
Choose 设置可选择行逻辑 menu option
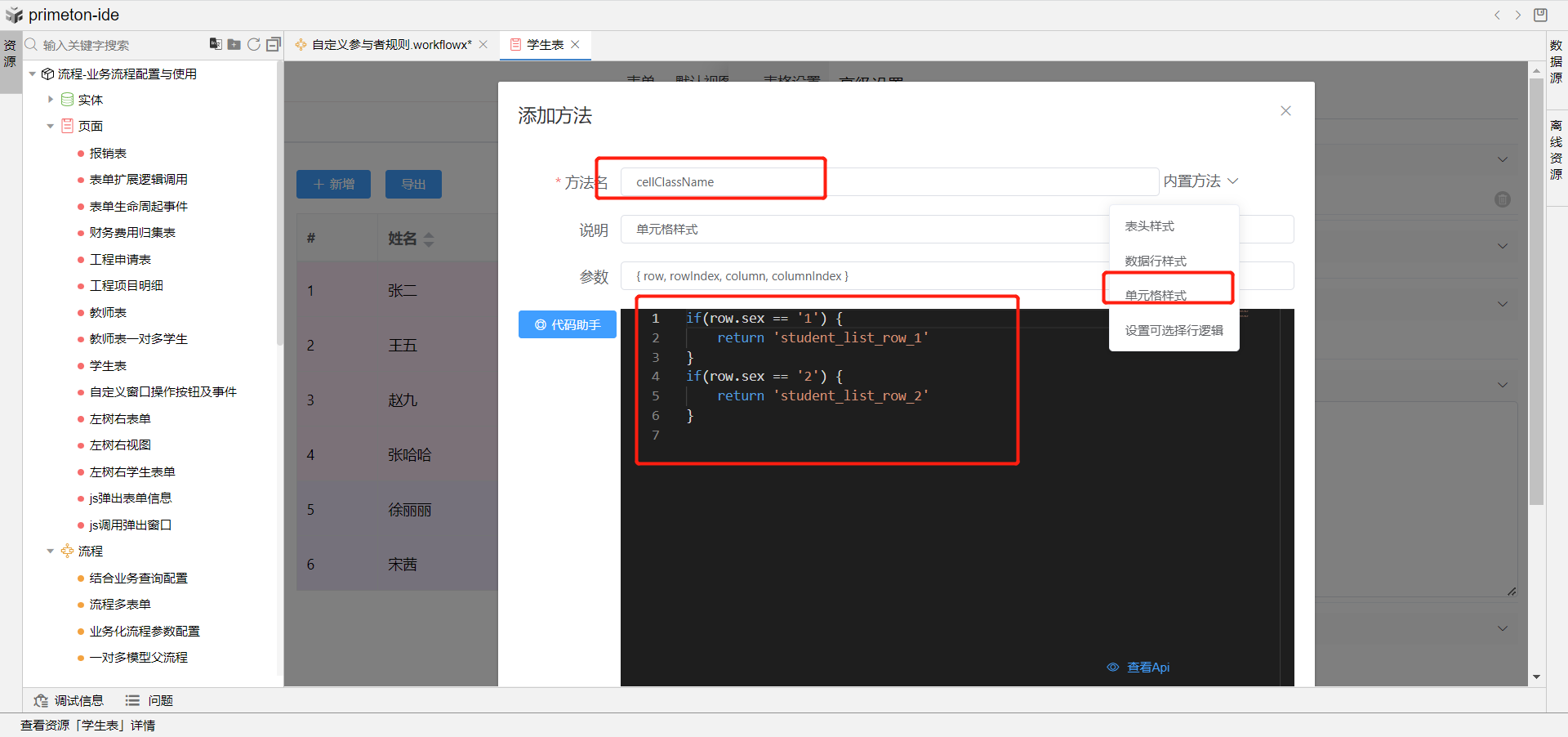(1174, 330)
